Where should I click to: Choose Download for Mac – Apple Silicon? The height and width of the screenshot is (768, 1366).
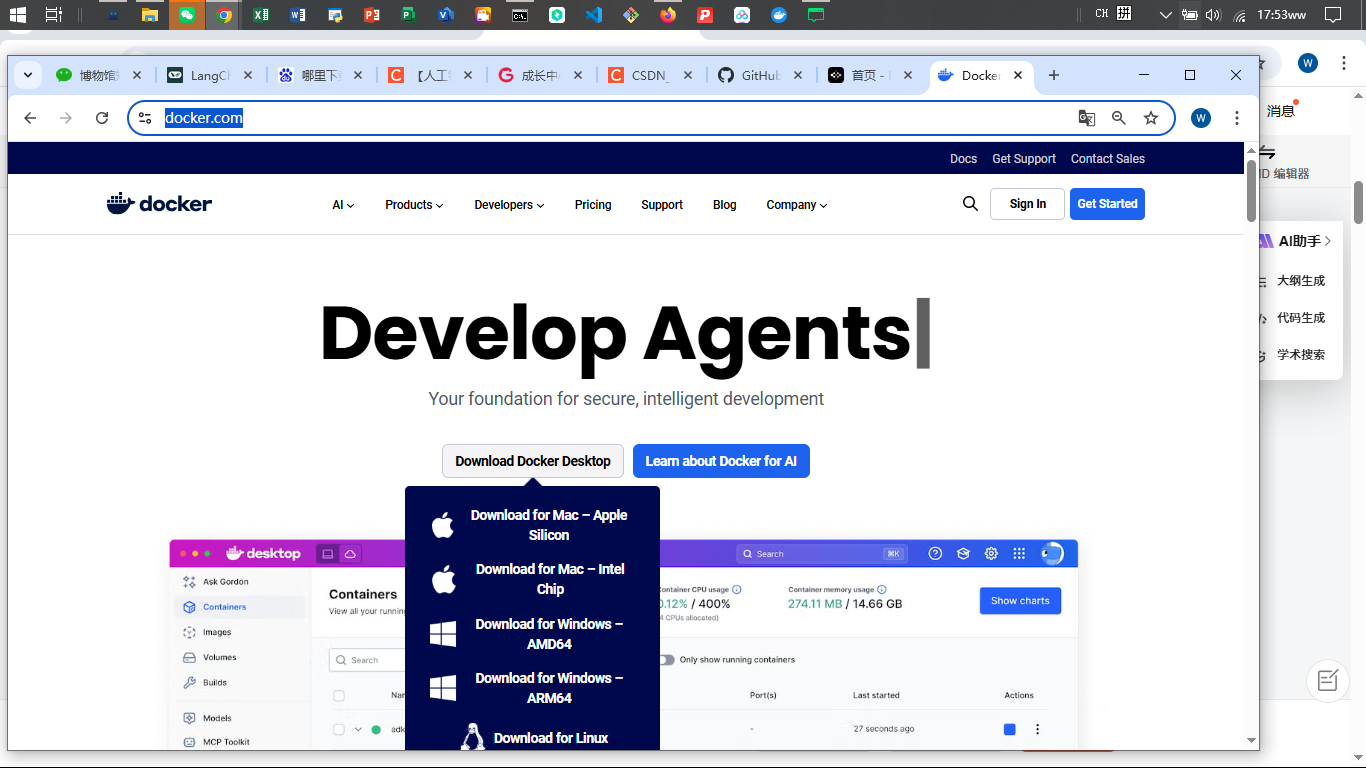532,525
